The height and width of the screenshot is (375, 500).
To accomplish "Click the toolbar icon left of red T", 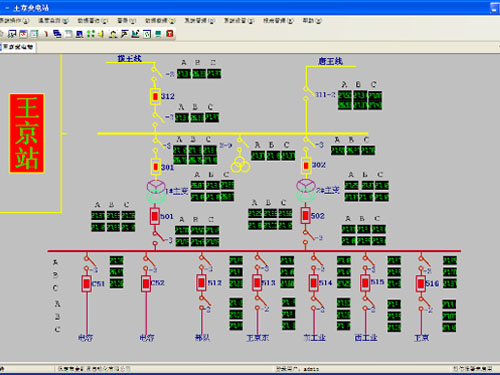I will (158, 34).
